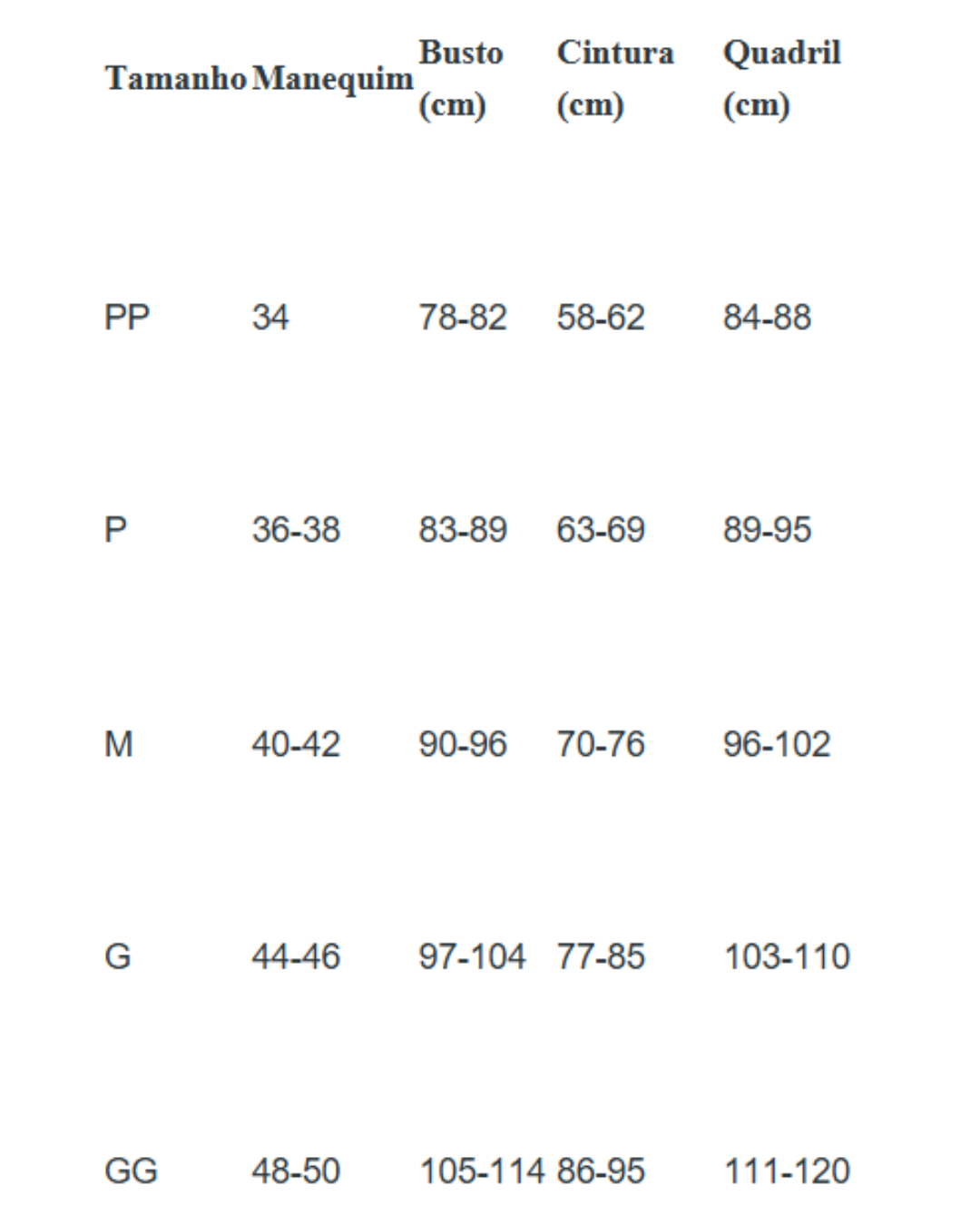Image resolution: width=980 pixels, height=1225 pixels.
Task: Click the cintura value 70-76
Action: pyautogui.click(x=600, y=744)
